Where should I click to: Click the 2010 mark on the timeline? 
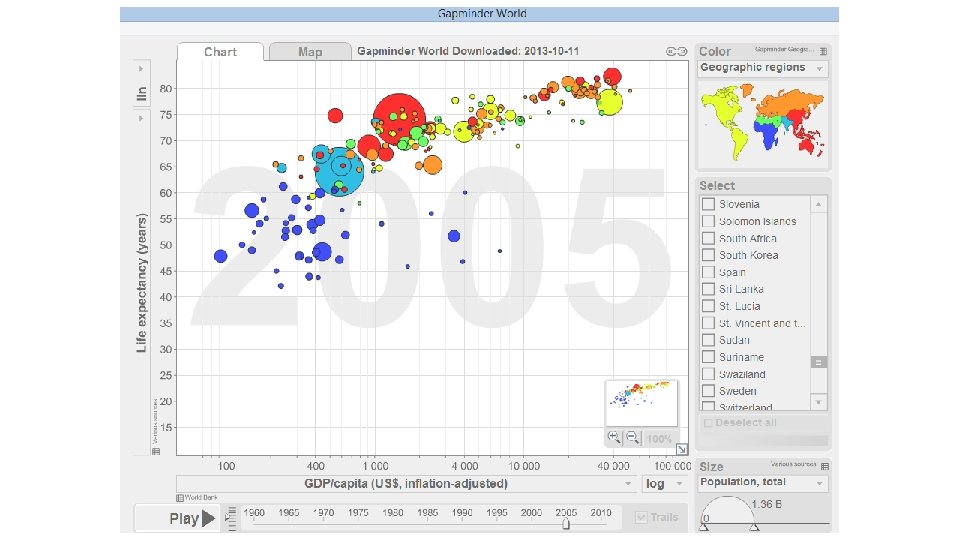coord(601,512)
